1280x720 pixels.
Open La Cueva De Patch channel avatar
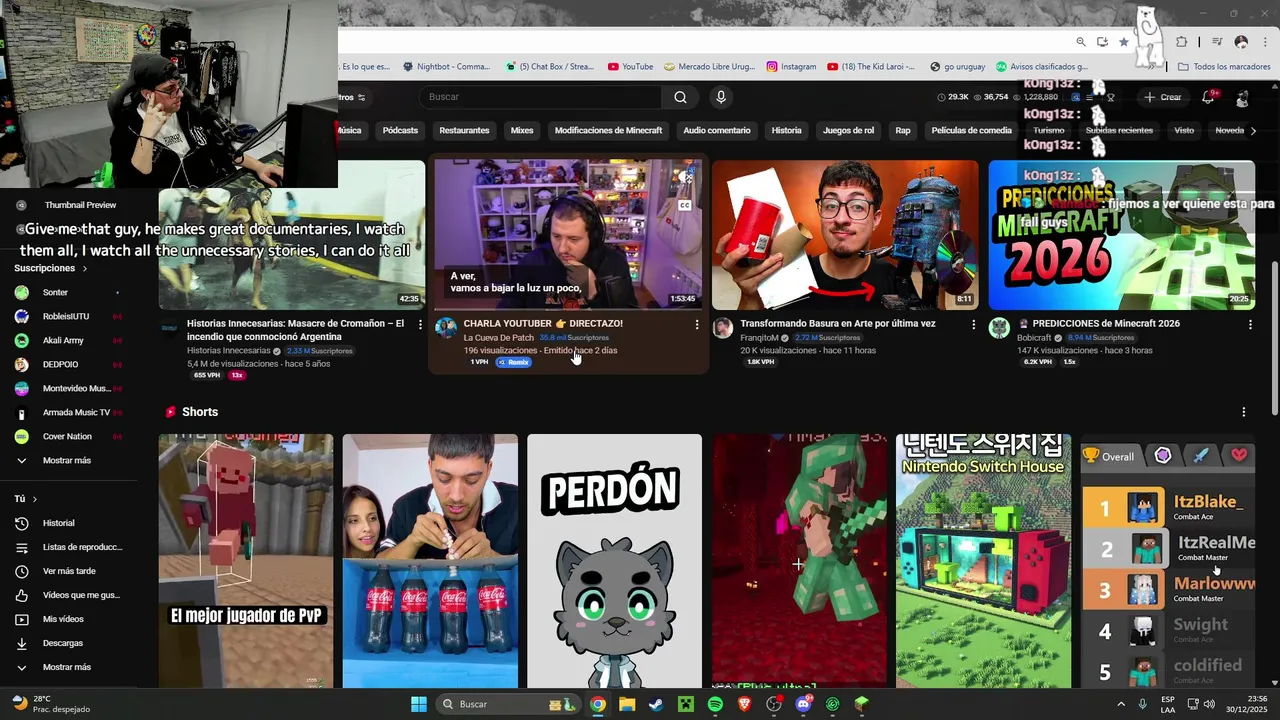(x=446, y=328)
